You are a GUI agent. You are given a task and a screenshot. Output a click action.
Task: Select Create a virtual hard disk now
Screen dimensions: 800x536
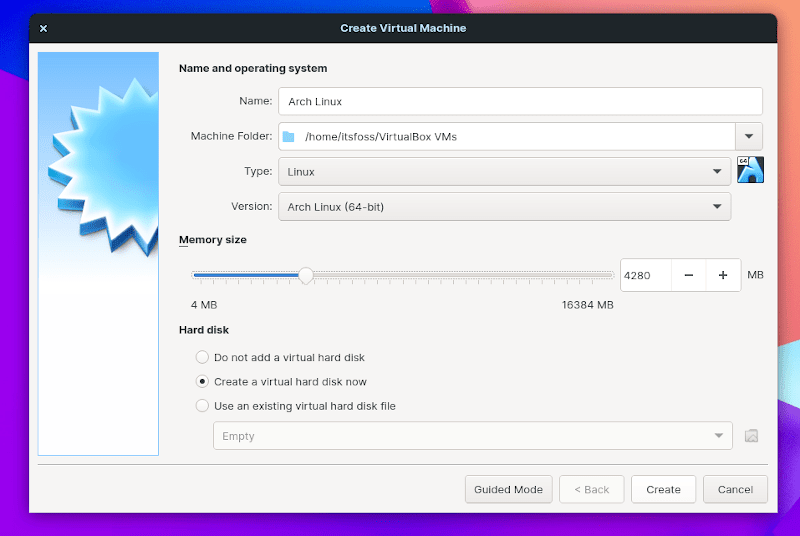[x=203, y=381]
